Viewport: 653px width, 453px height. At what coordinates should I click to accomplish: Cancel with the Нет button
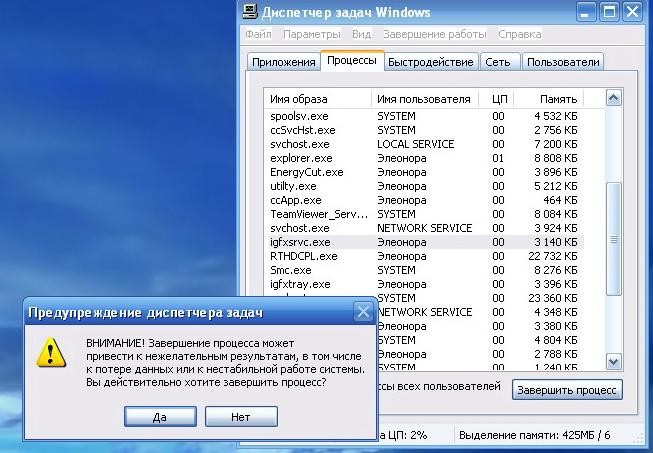241,417
